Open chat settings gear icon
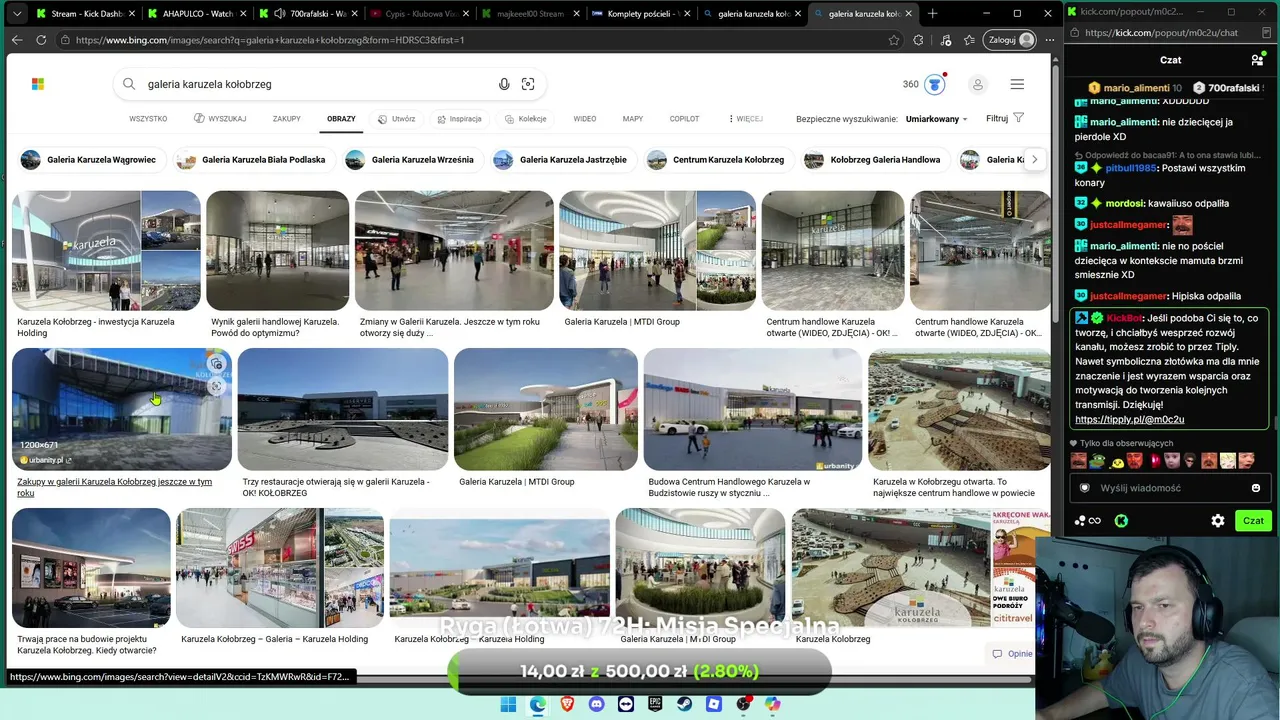Screen dimensions: 1280x720 coord(1218,520)
